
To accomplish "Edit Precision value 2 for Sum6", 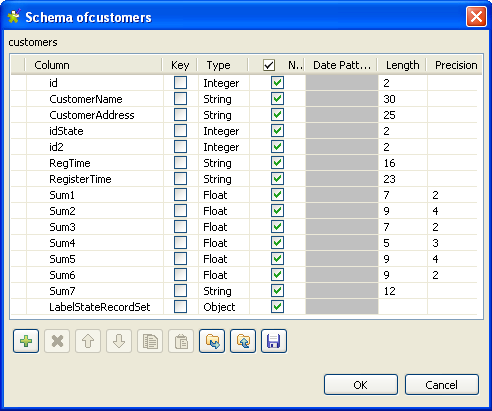I will click(x=452, y=275).
